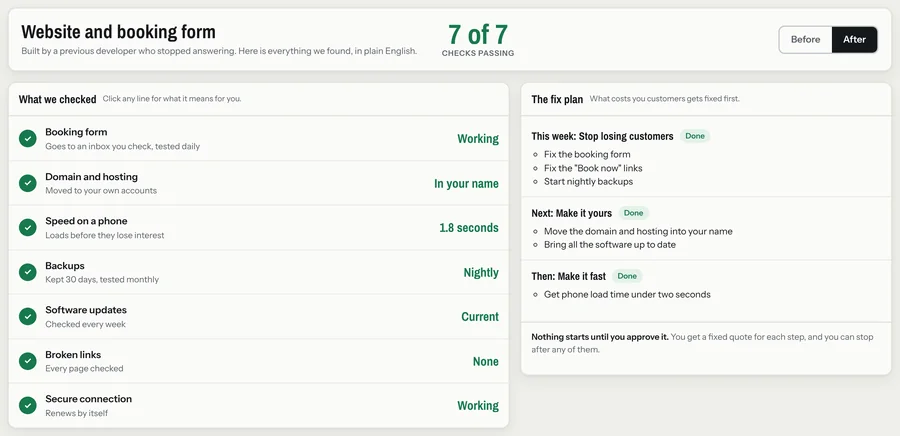Click the Kept 30 days, tested monthly subtitle
Screen dimensions: 900x436
102,279
